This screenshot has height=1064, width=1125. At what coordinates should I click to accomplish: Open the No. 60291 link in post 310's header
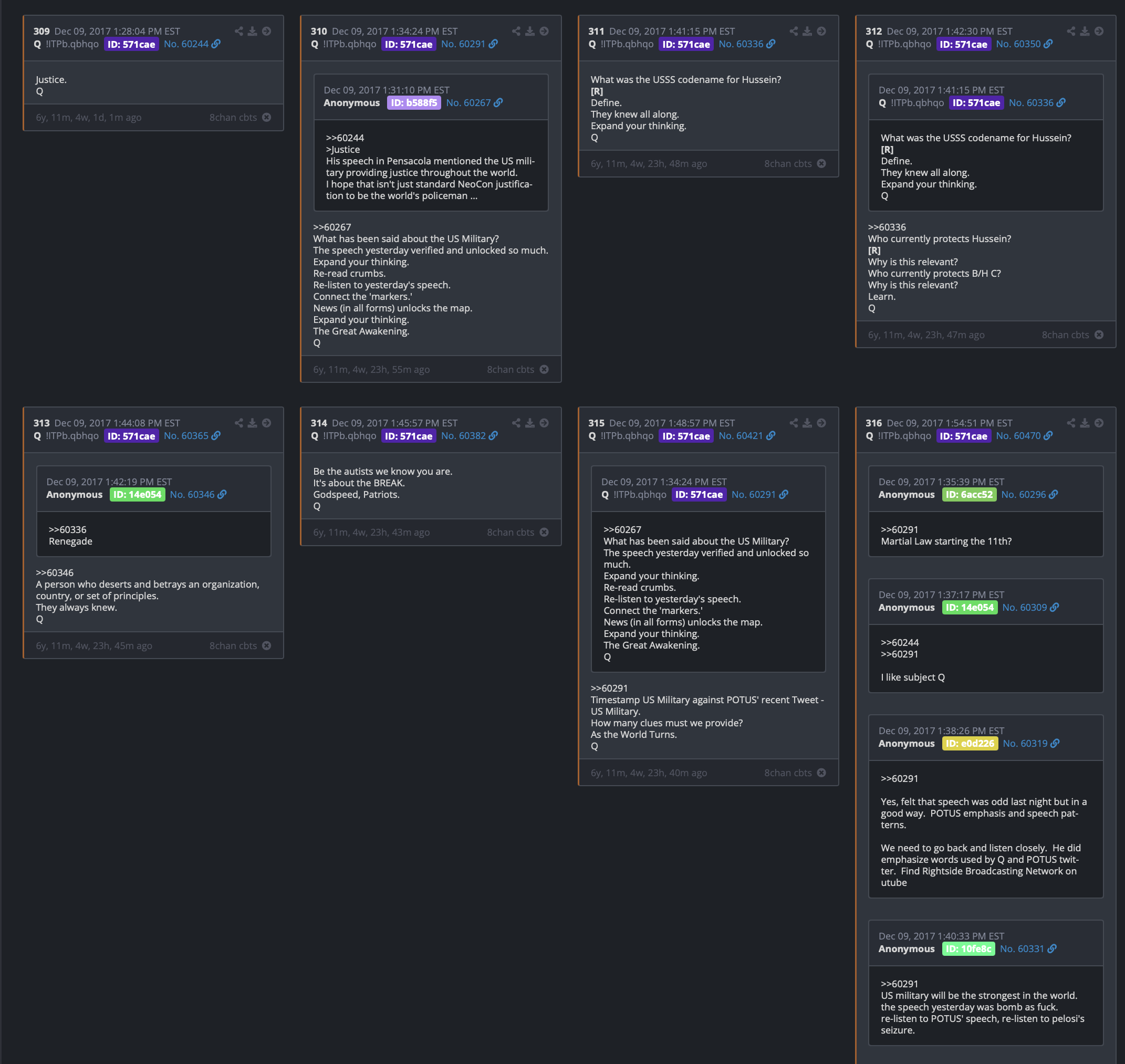[469, 44]
